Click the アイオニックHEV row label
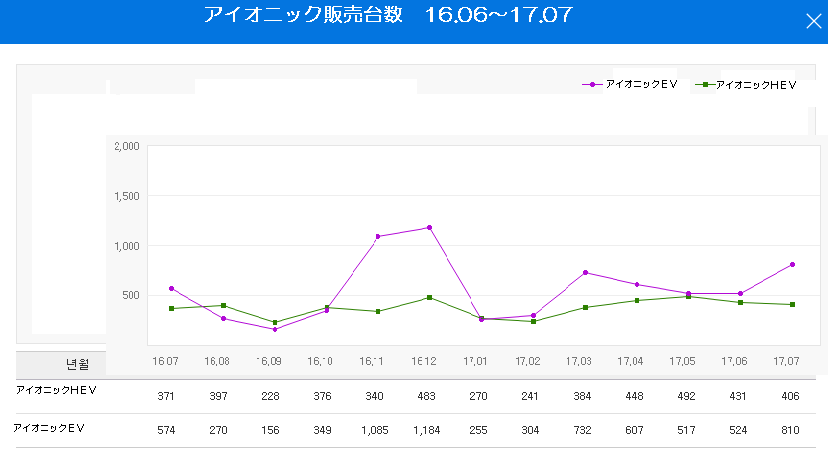 (x=56, y=390)
